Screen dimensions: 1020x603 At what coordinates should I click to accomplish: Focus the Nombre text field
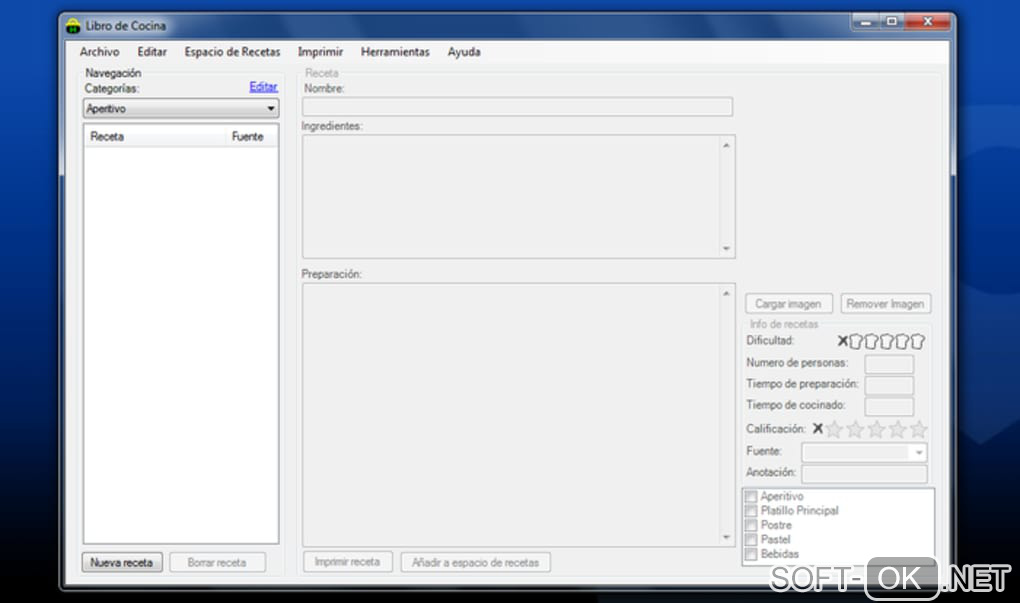click(x=517, y=107)
